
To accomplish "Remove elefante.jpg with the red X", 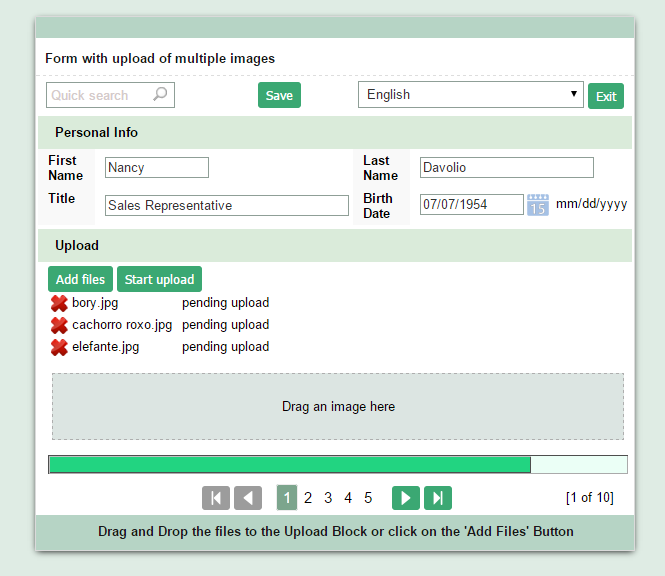I will (59, 347).
